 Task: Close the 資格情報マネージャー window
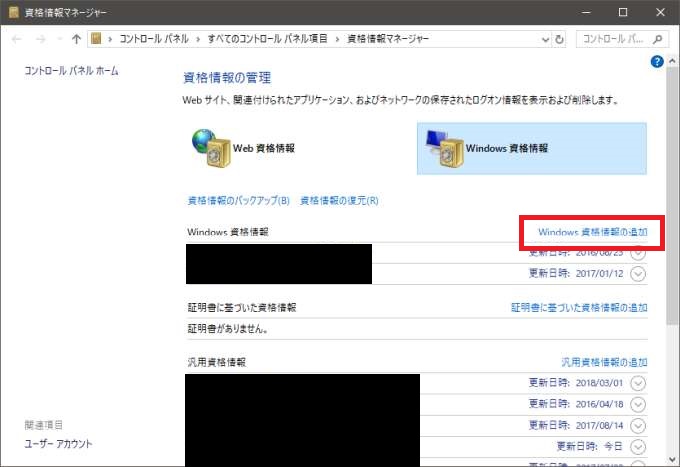point(660,12)
